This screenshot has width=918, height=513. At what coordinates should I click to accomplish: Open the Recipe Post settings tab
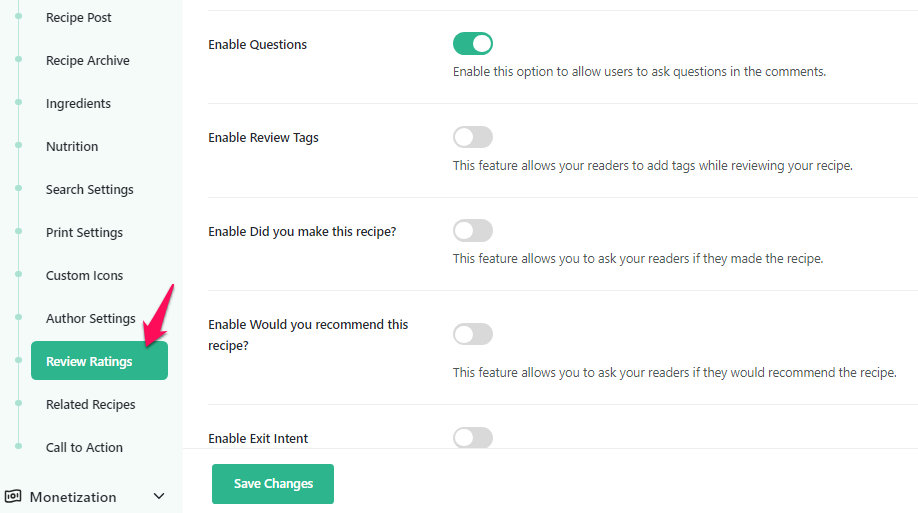[79, 18]
